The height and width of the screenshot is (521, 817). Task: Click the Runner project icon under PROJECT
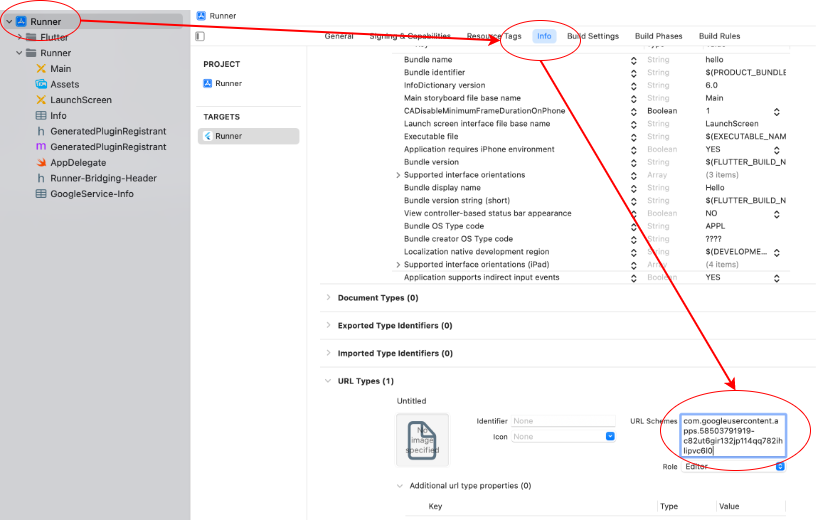(x=207, y=83)
